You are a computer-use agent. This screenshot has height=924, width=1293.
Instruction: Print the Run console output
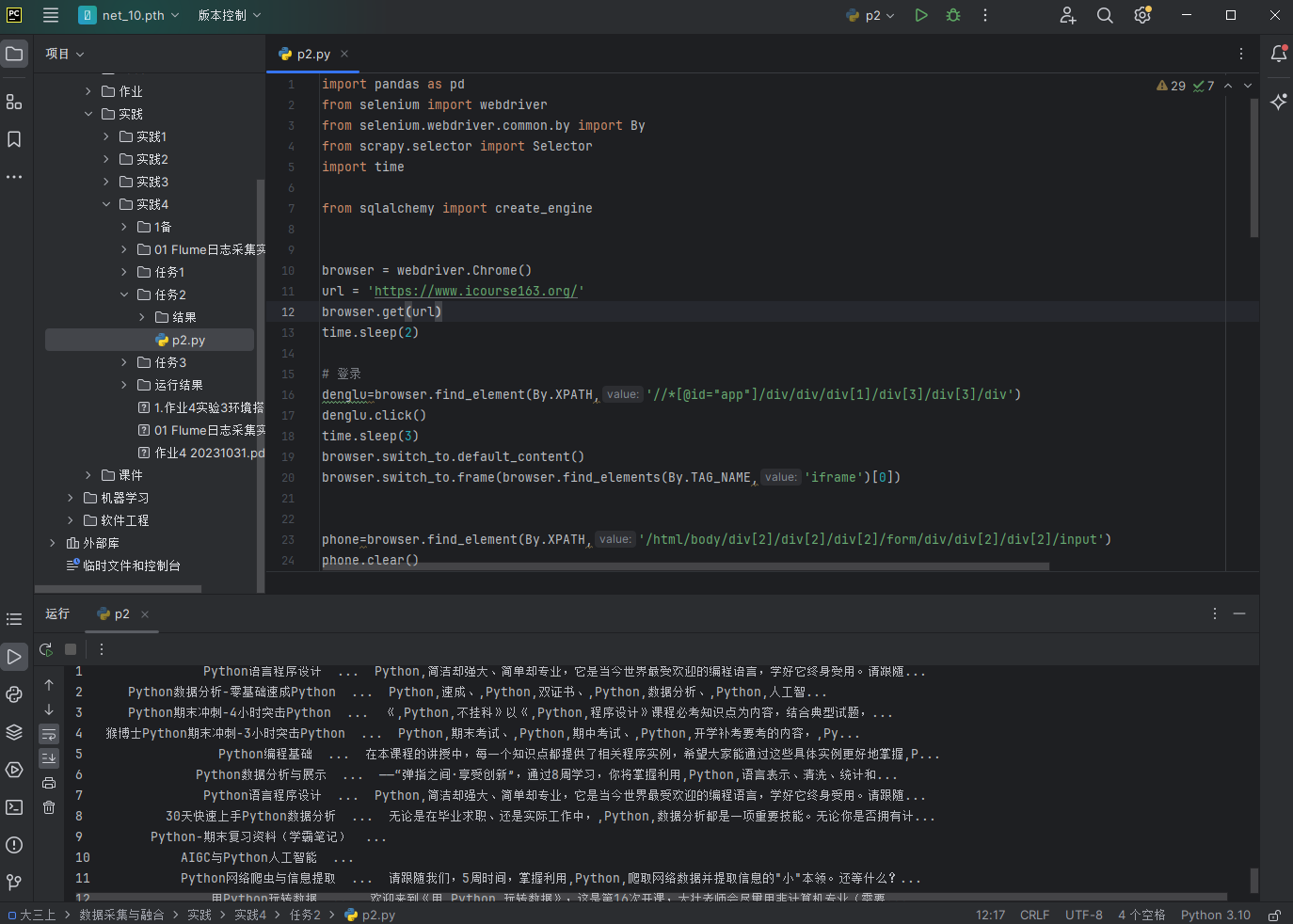[49, 783]
